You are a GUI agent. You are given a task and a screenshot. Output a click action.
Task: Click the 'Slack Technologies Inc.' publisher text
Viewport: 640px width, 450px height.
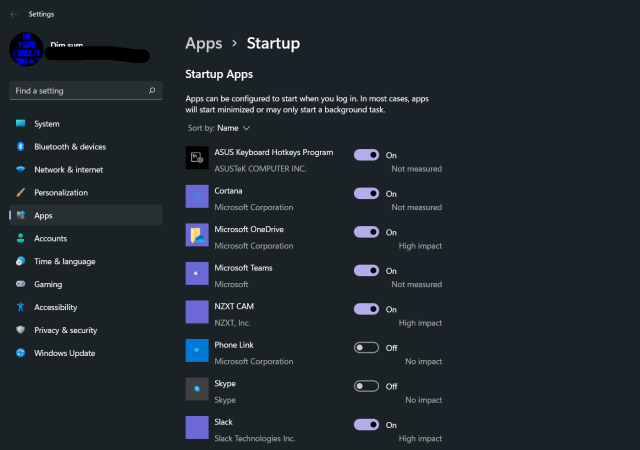pyautogui.click(x=255, y=439)
